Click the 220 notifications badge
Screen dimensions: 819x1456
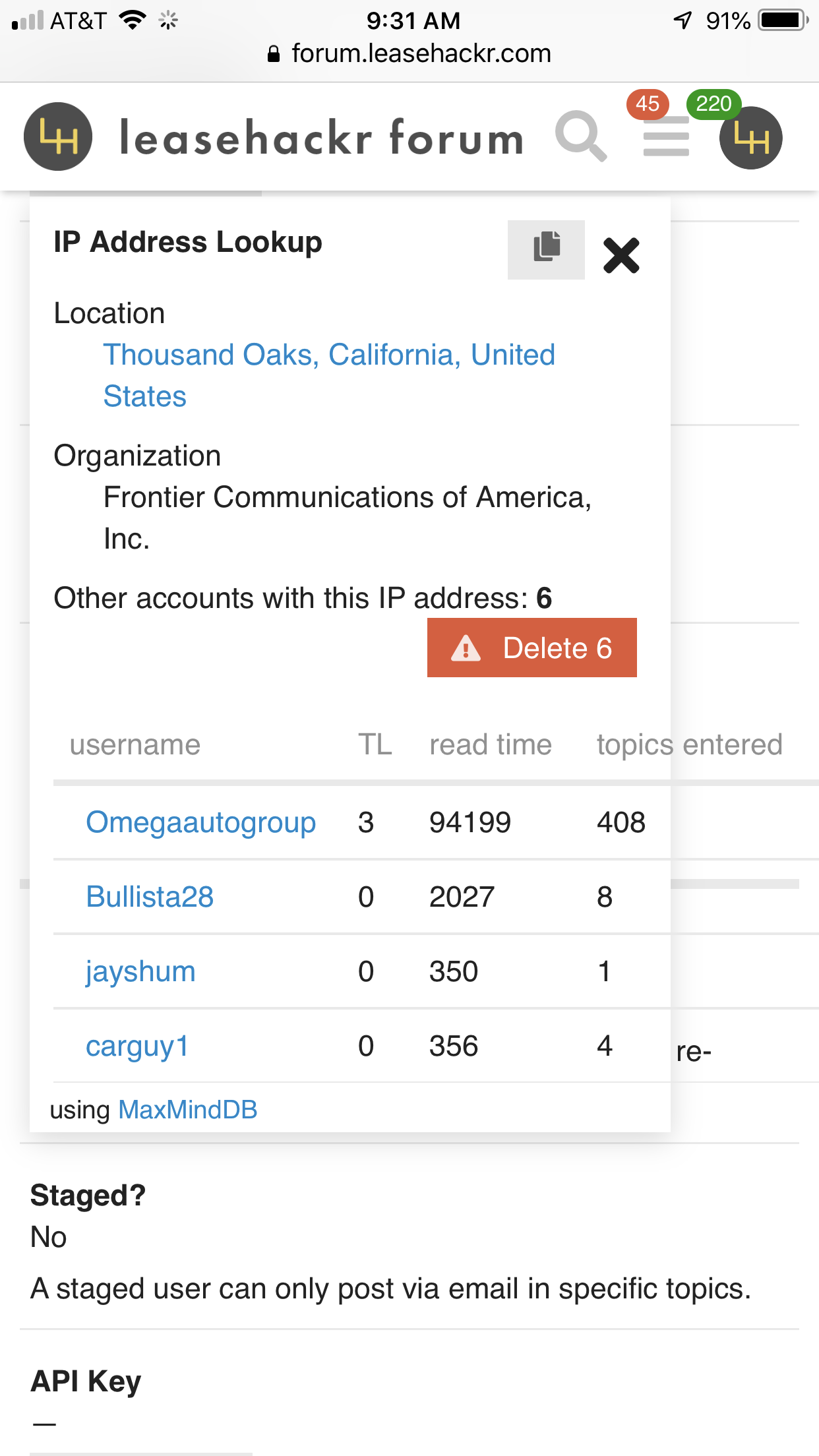714,104
